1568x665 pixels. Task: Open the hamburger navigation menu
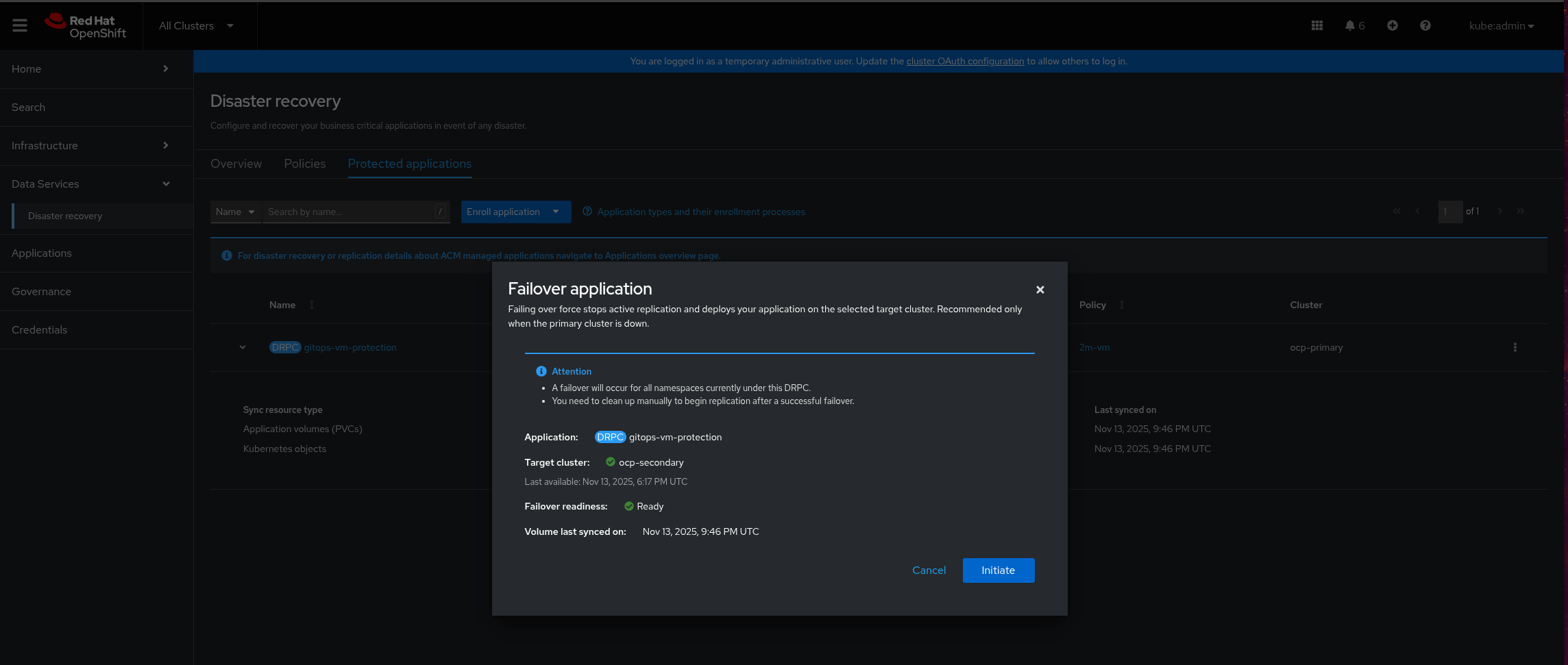click(19, 25)
